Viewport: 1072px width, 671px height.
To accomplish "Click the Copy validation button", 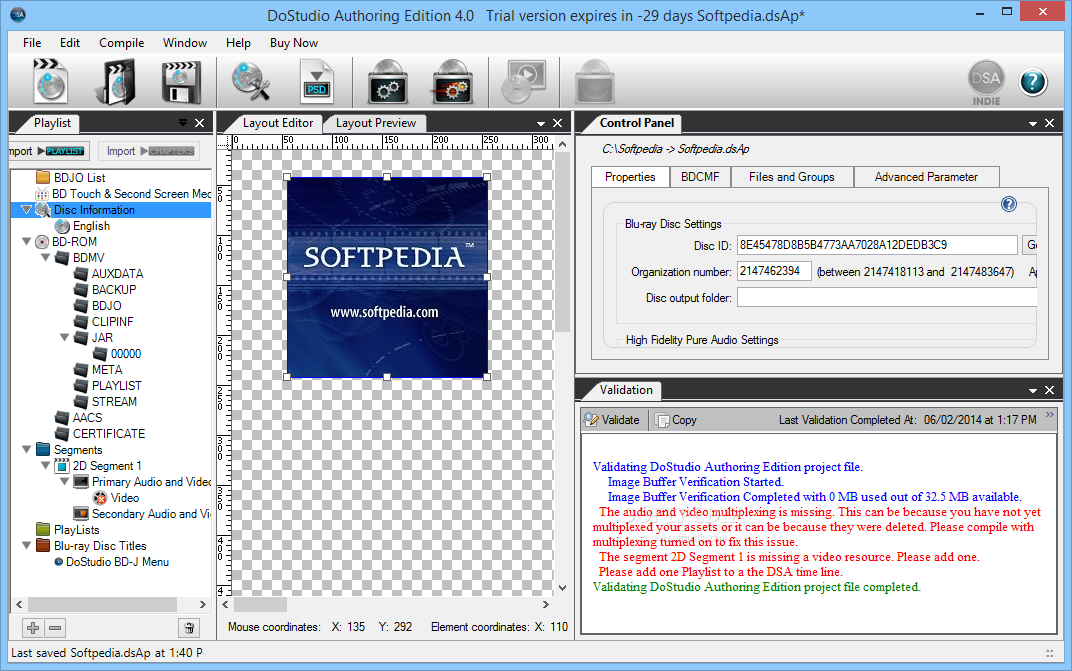I will tap(676, 420).
